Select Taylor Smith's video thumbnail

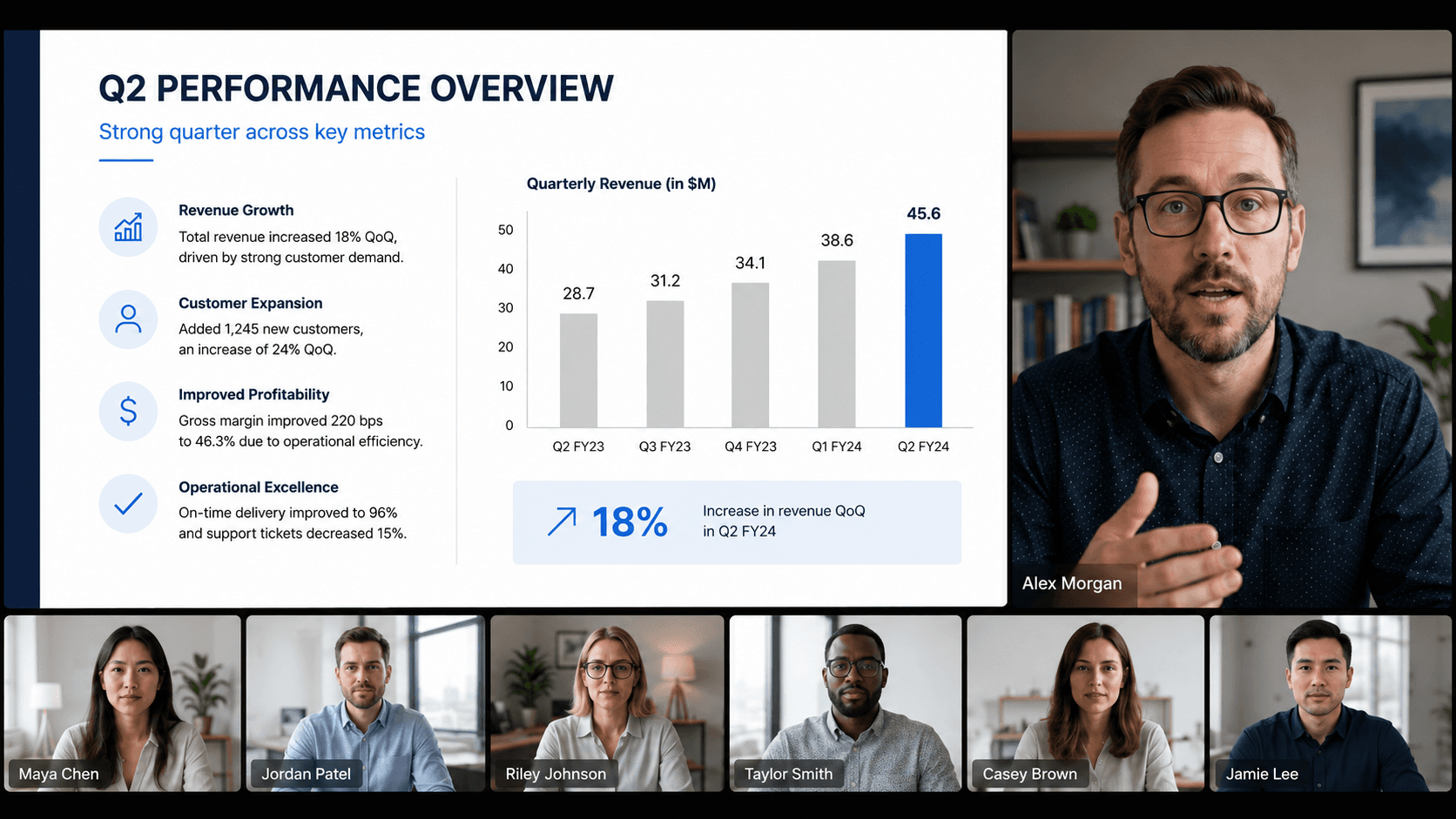846,703
